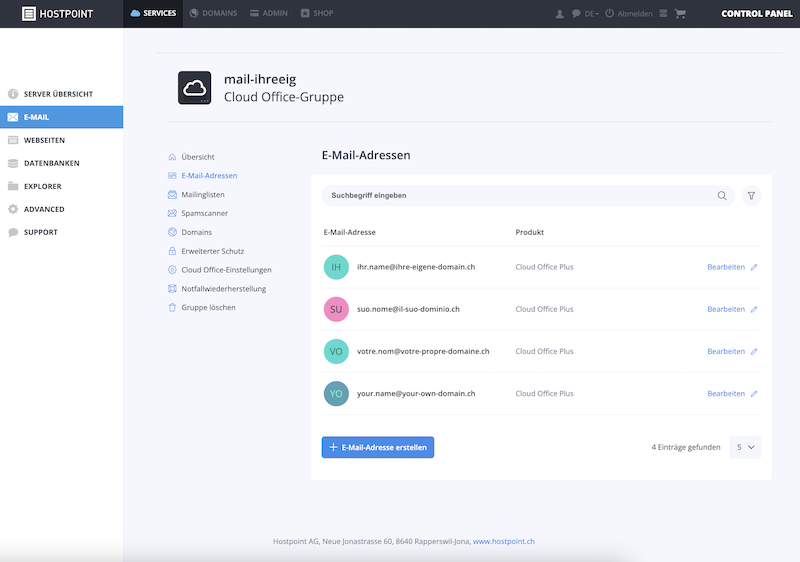800x562 pixels.
Task: Go to Übersicht in the submenu
Action: pos(191,157)
